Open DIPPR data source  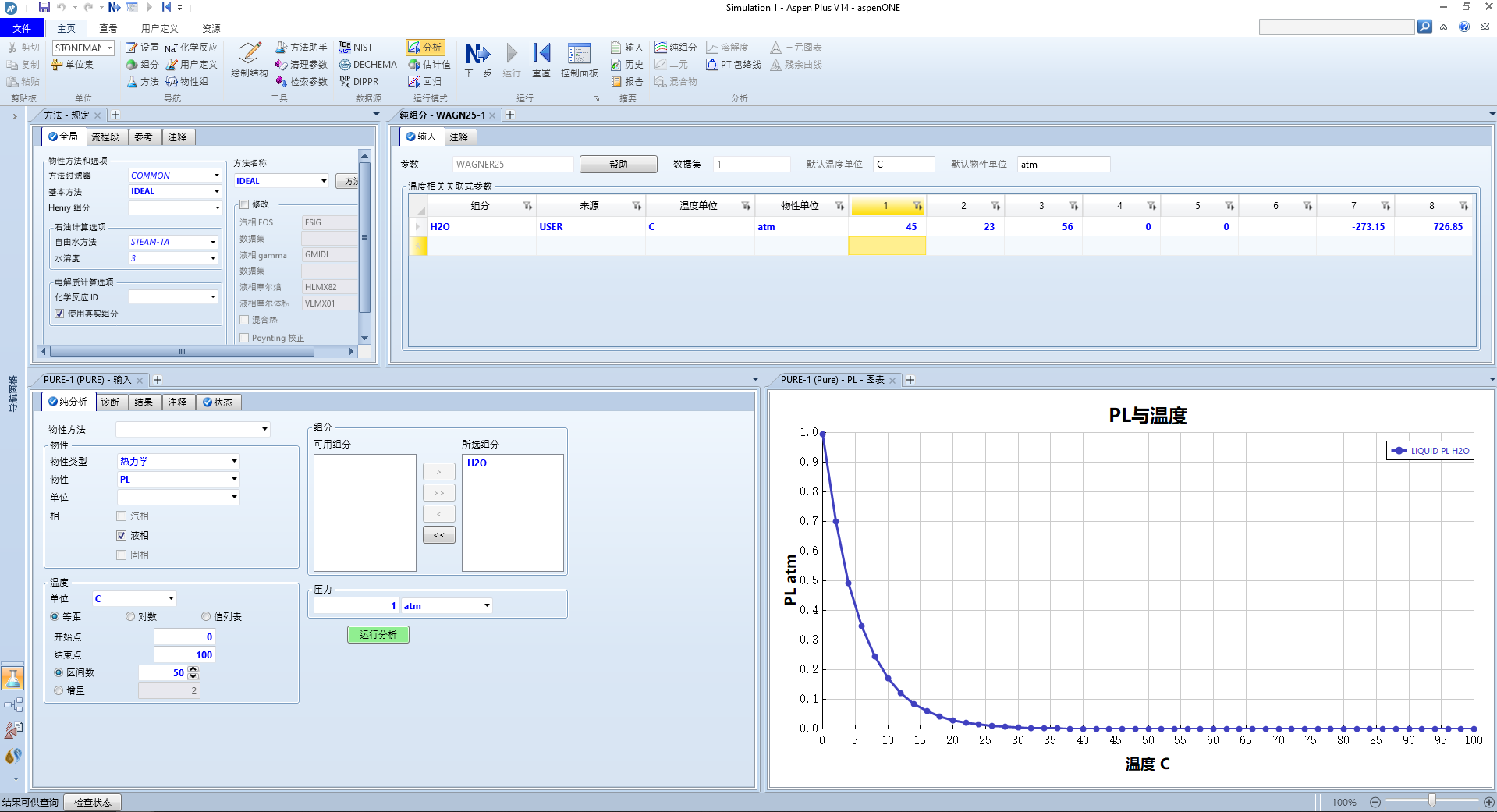click(359, 82)
